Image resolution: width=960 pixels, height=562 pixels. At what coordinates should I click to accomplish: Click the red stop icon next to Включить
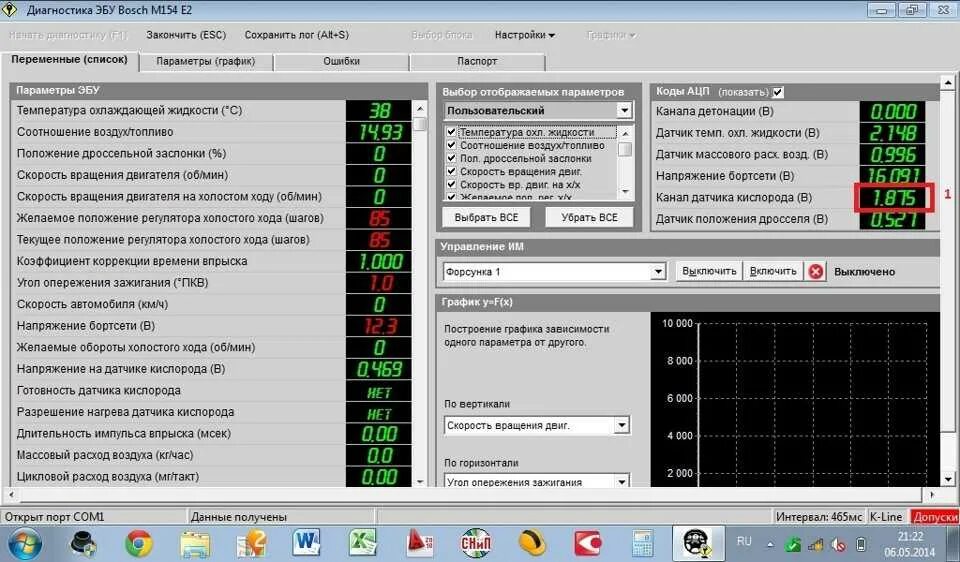point(816,271)
